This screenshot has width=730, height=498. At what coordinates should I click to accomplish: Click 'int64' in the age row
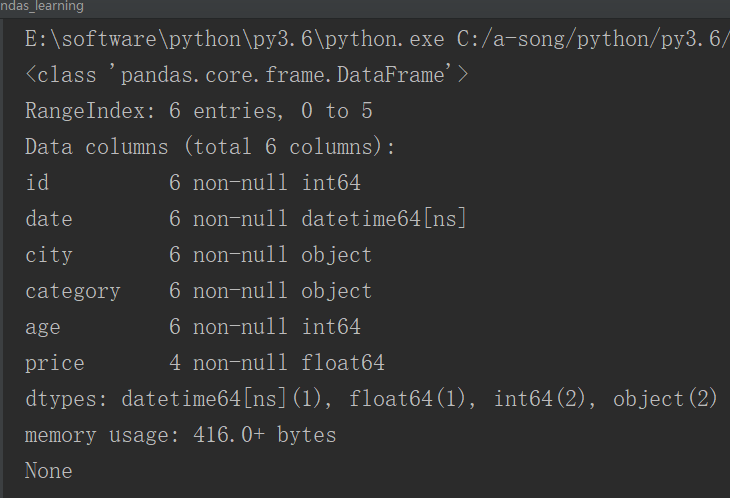click(331, 327)
